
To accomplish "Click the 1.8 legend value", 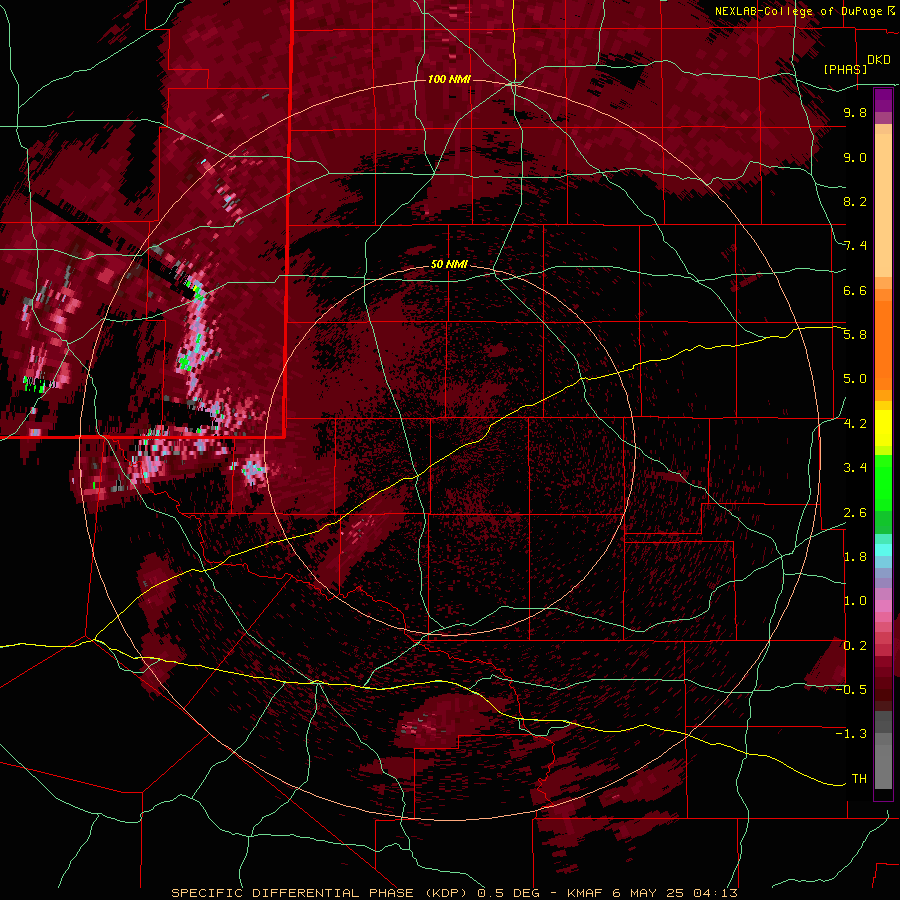I will coord(855,557).
